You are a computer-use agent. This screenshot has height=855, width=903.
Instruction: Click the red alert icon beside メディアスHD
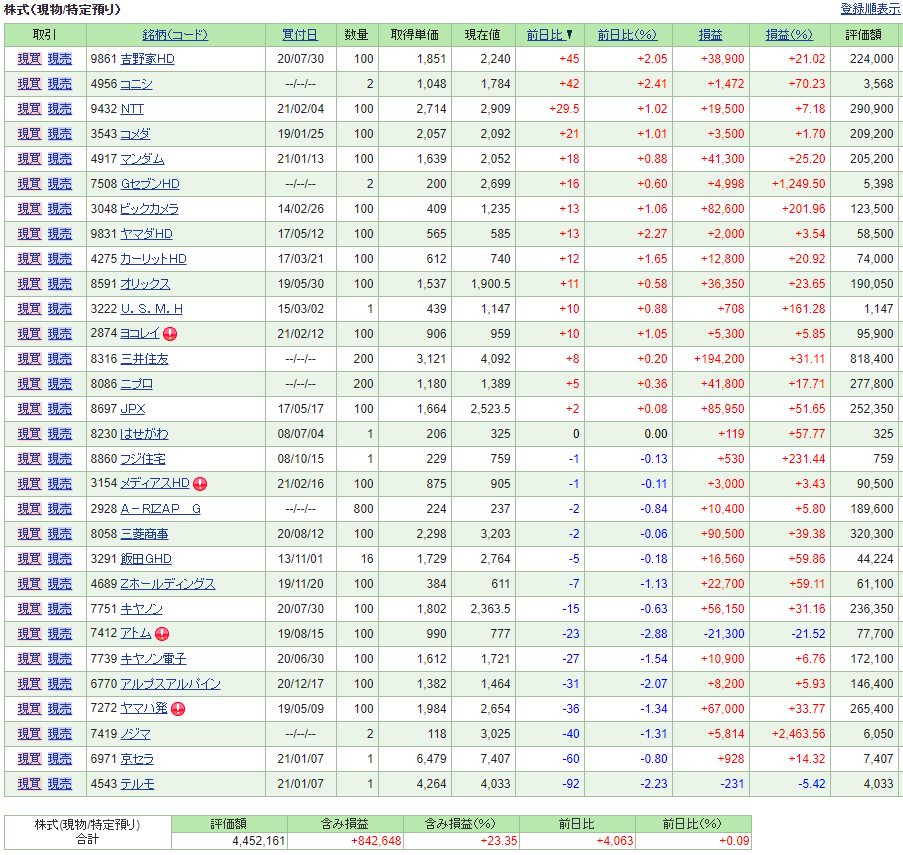coord(200,484)
